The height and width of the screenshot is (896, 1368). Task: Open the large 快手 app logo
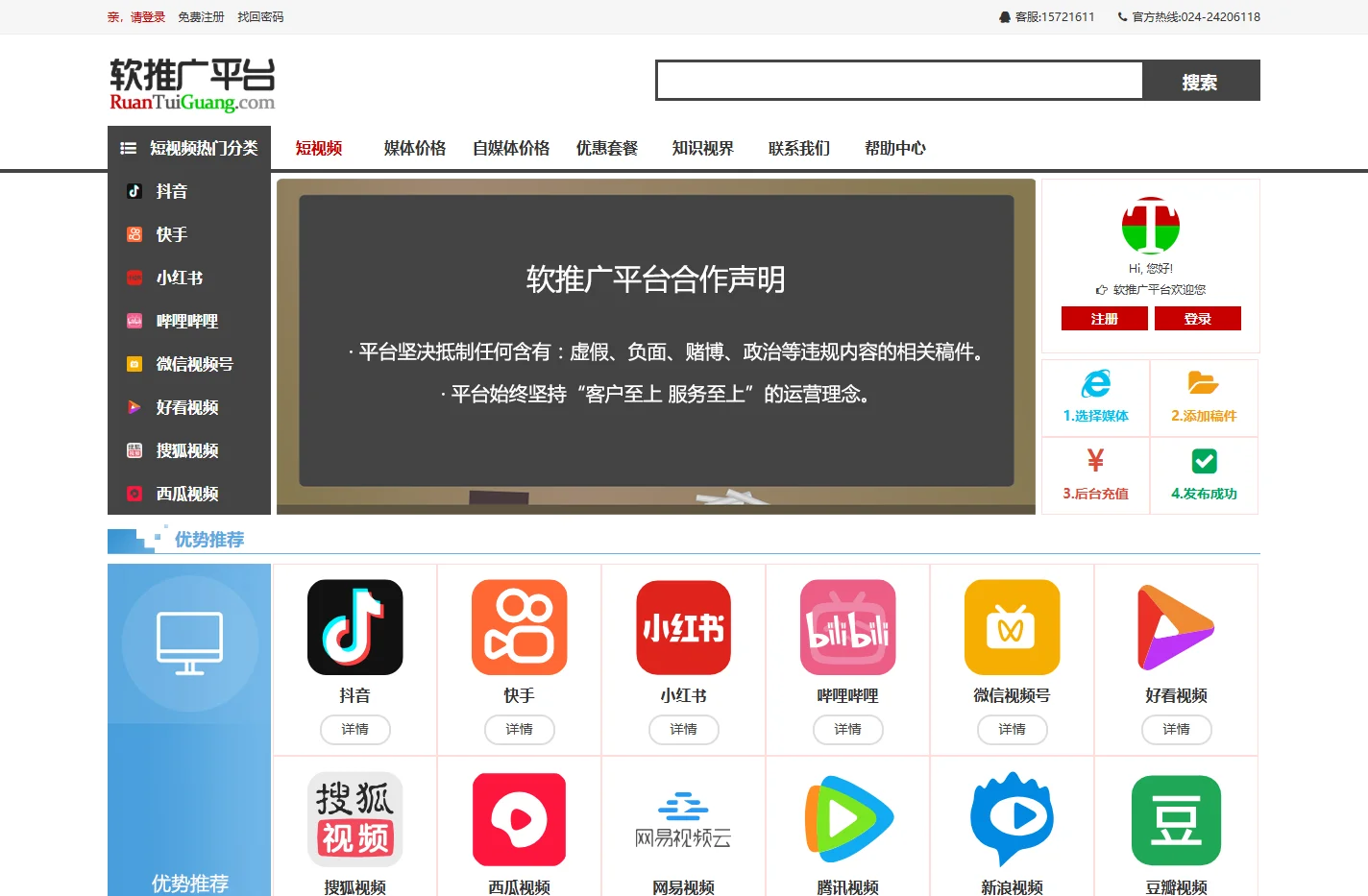pyautogui.click(x=520, y=627)
